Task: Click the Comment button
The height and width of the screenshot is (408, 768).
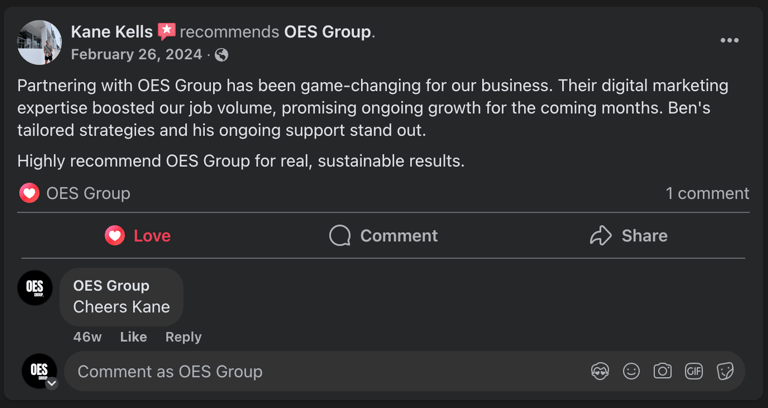Action: 384,236
